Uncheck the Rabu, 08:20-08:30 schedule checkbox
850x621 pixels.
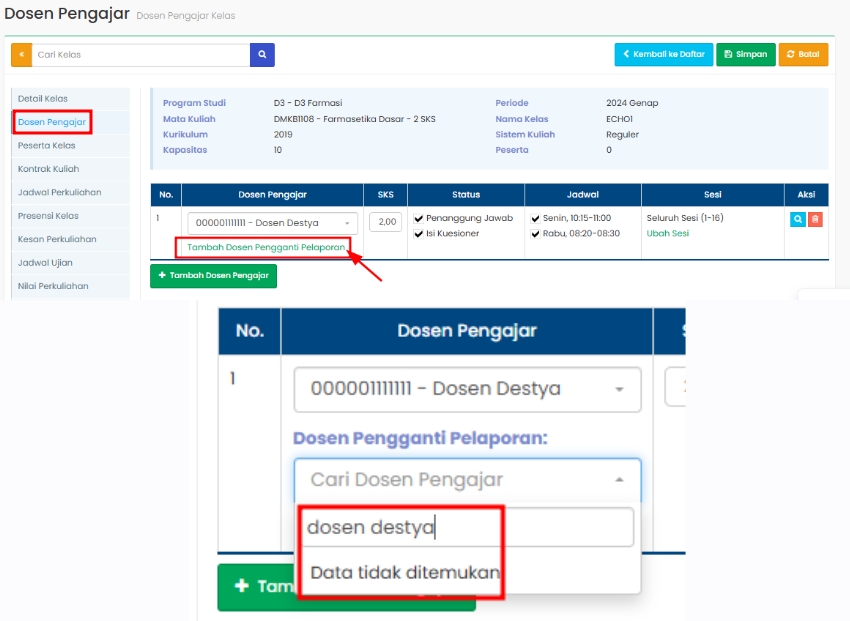(x=536, y=234)
